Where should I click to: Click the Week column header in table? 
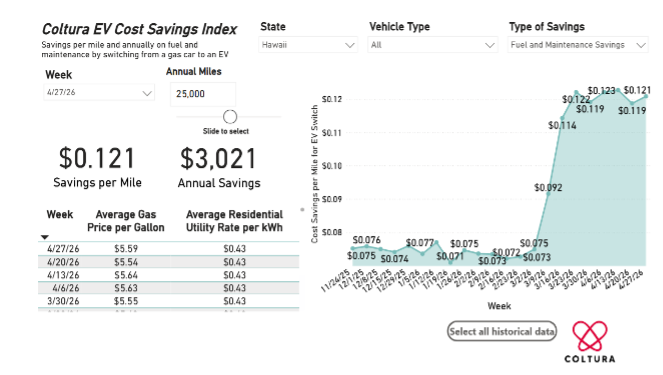click(x=60, y=214)
